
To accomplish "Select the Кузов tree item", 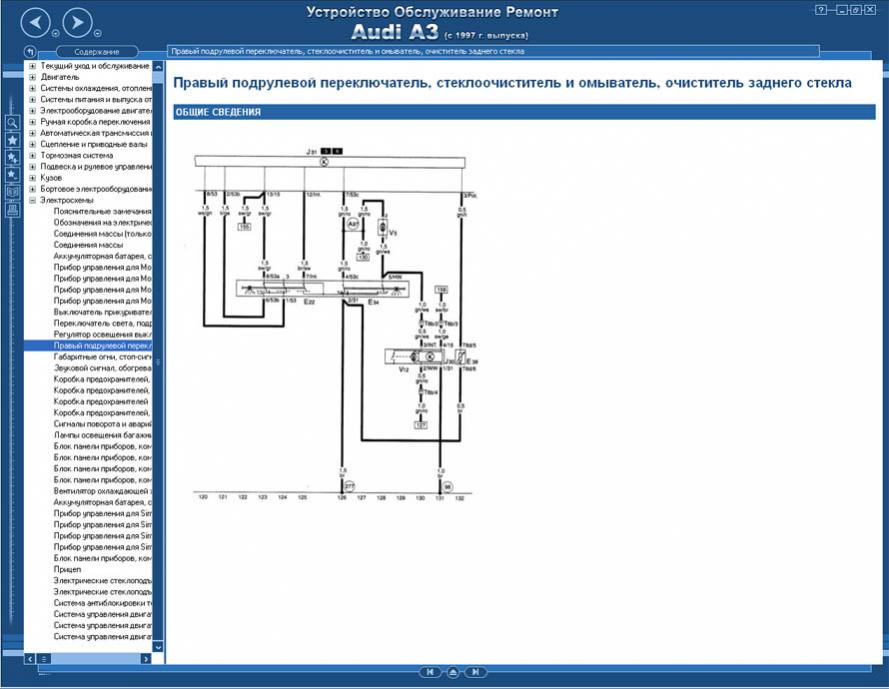I will (51, 178).
